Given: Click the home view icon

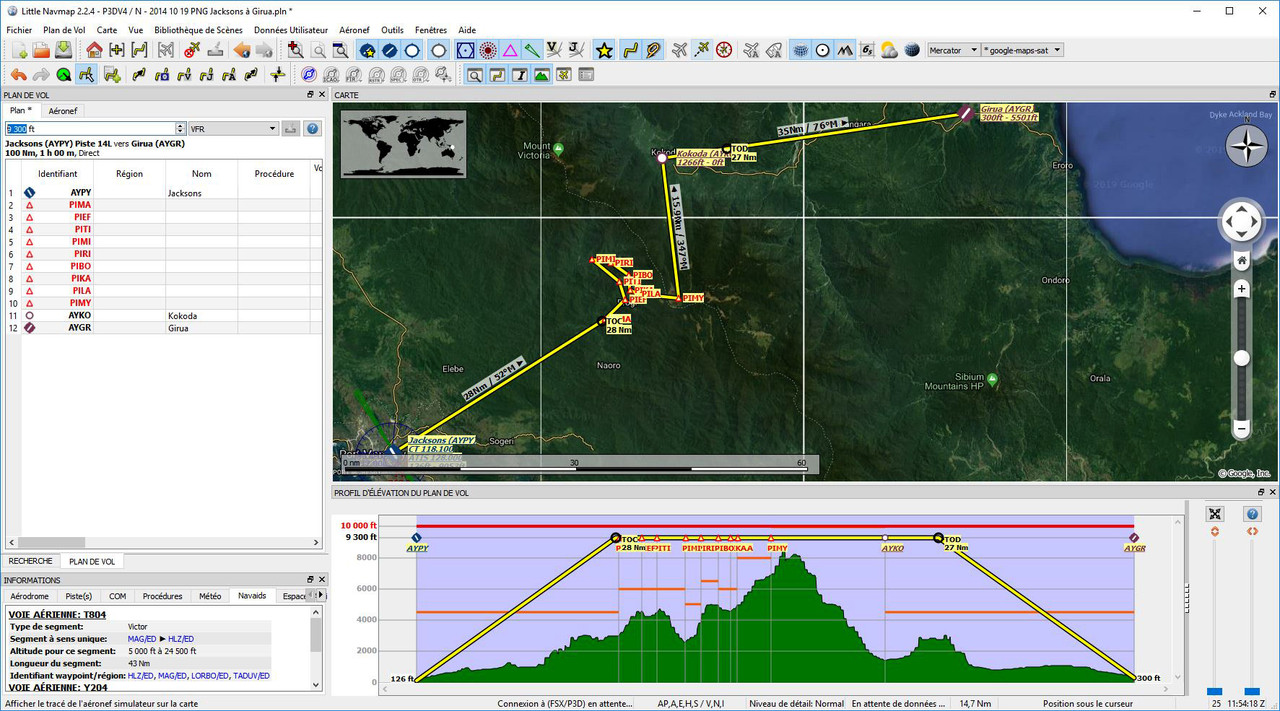Looking at the screenshot, I should 94,50.
